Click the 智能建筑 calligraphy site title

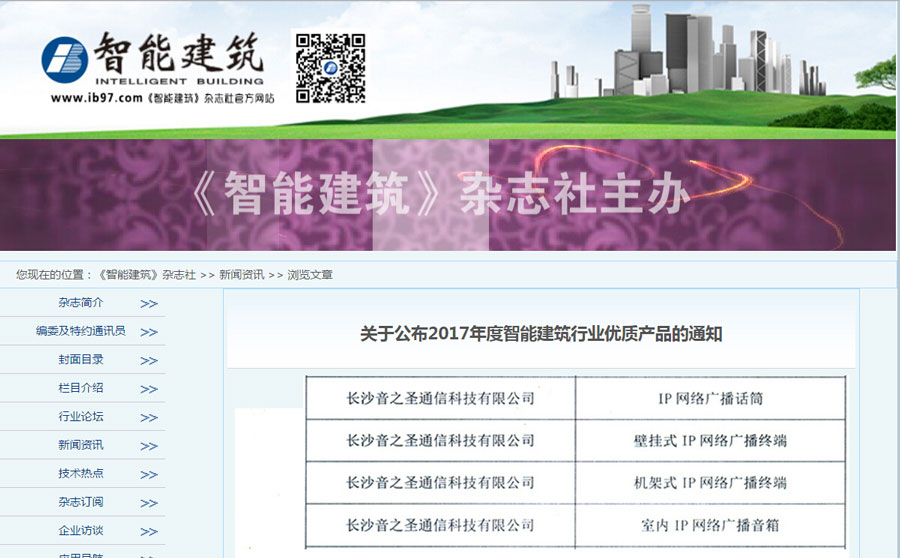(179, 53)
